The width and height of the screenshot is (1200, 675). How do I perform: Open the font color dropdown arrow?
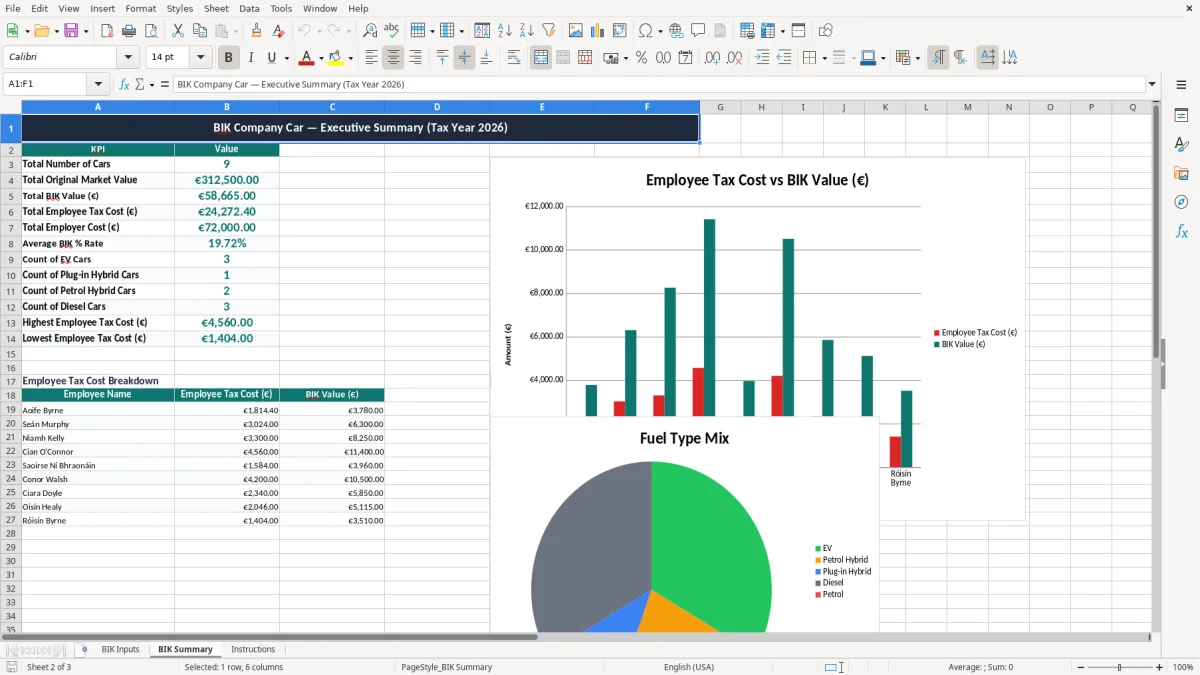(x=321, y=58)
